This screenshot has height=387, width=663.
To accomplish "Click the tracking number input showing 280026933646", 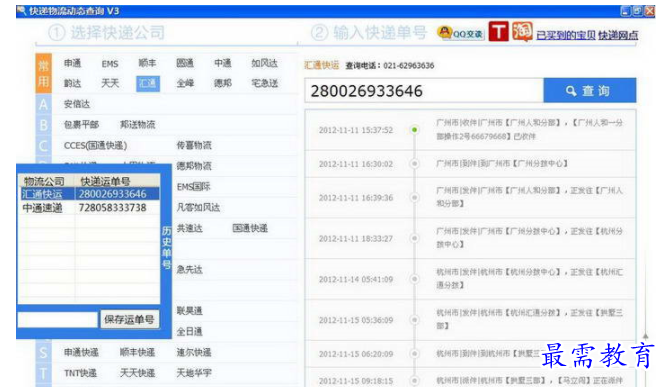I will click(424, 91).
